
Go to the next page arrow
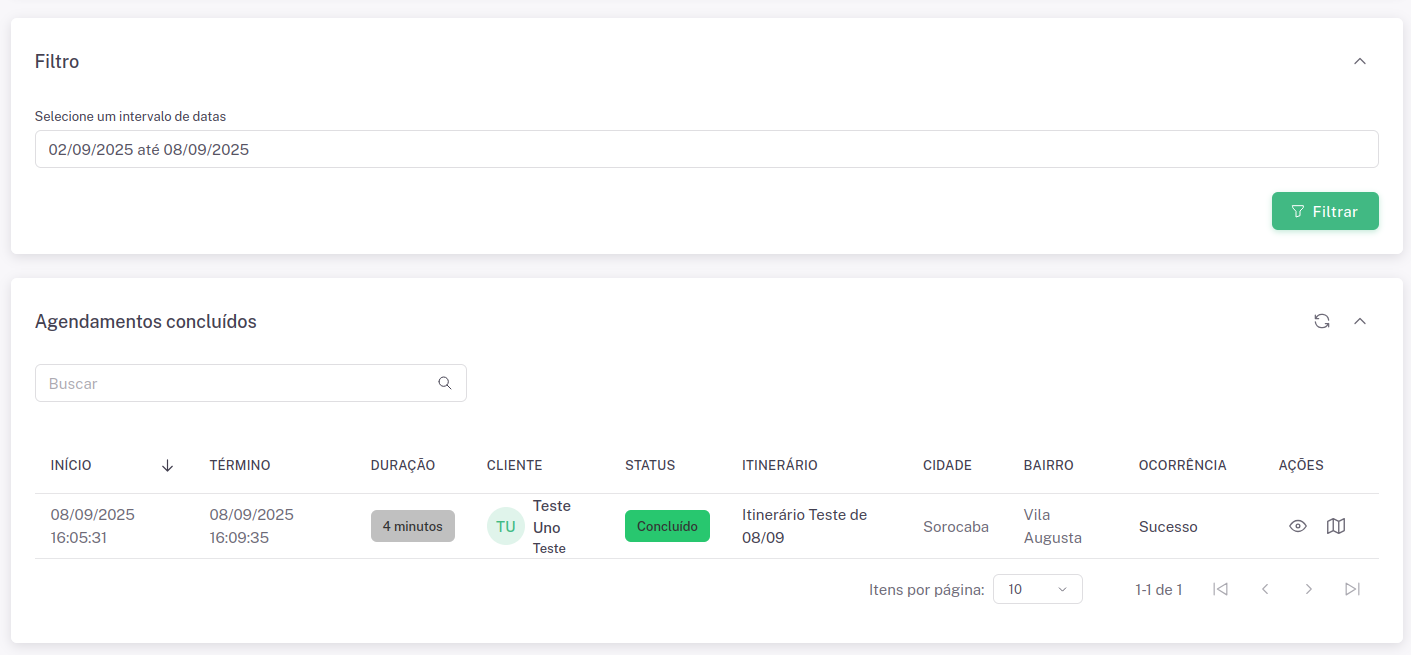tap(1308, 589)
